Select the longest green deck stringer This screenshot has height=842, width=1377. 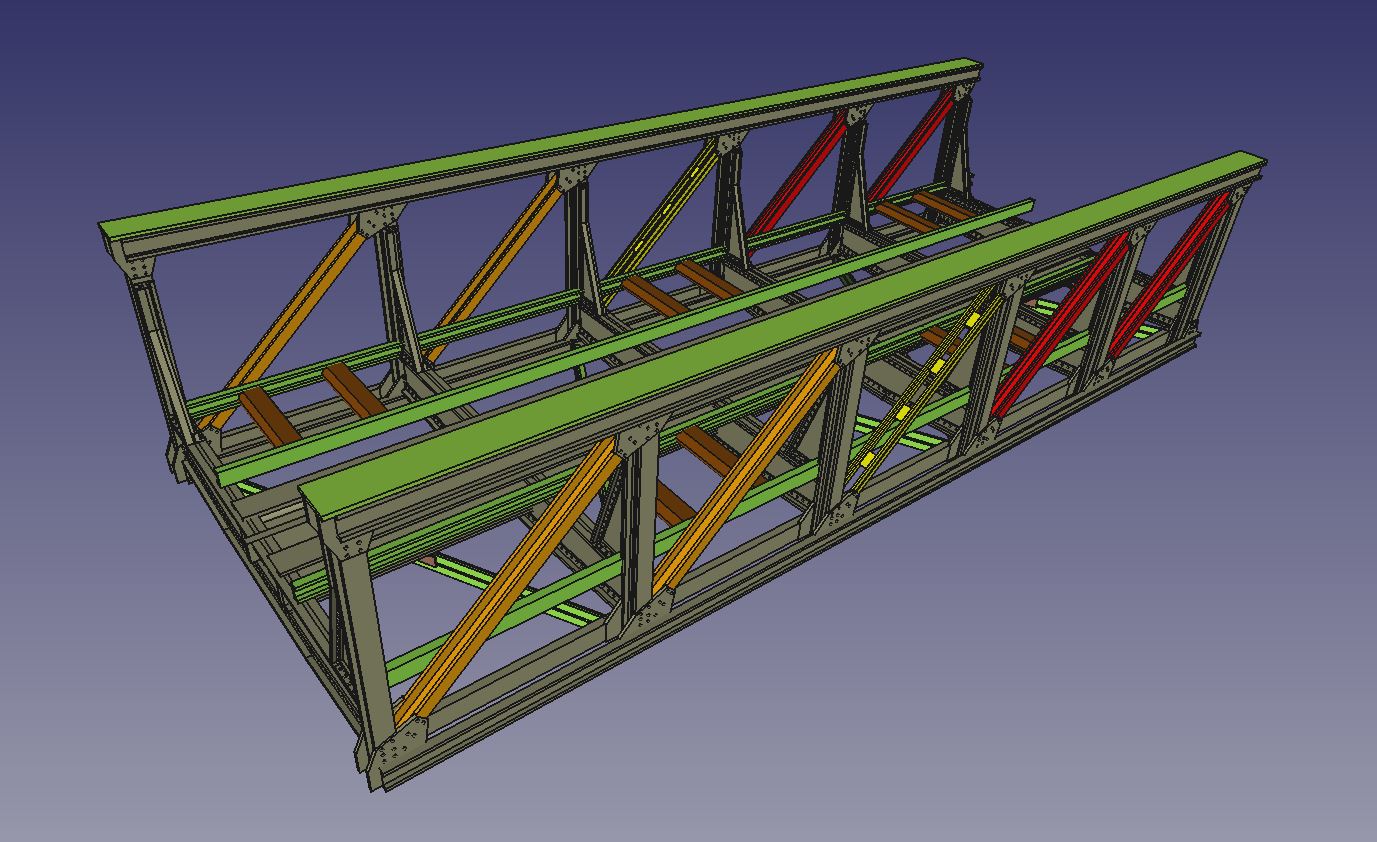click(620, 339)
